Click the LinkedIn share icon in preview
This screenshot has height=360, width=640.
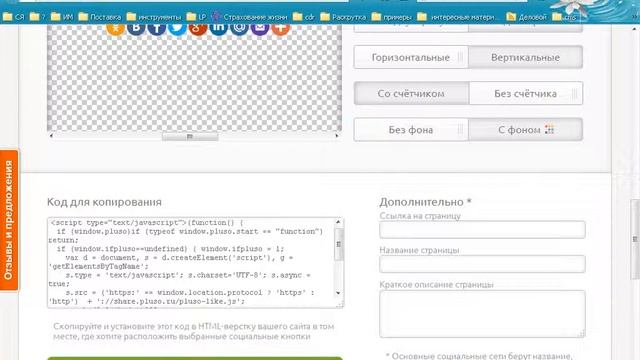pyautogui.click(x=218, y=28)
